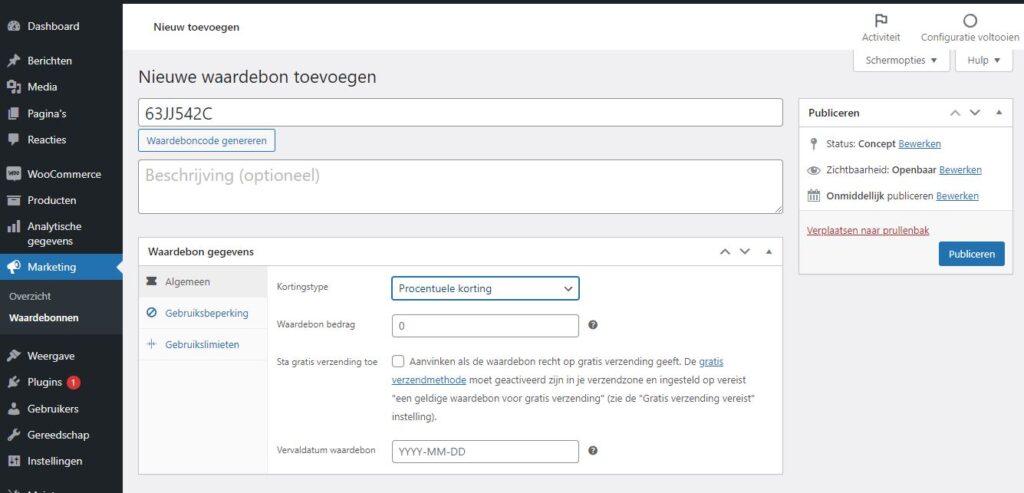Show help tooltip for Vervaldatum waardebon
1024x493 pixels.
592,450
